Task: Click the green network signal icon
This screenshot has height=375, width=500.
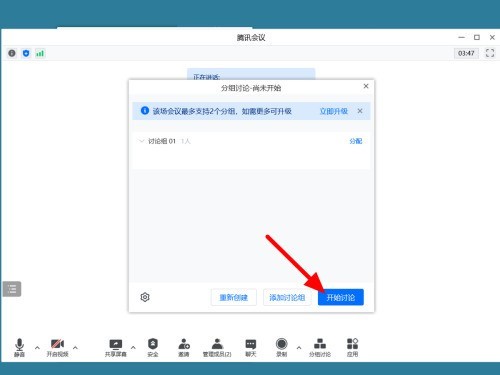Action: 40,53
